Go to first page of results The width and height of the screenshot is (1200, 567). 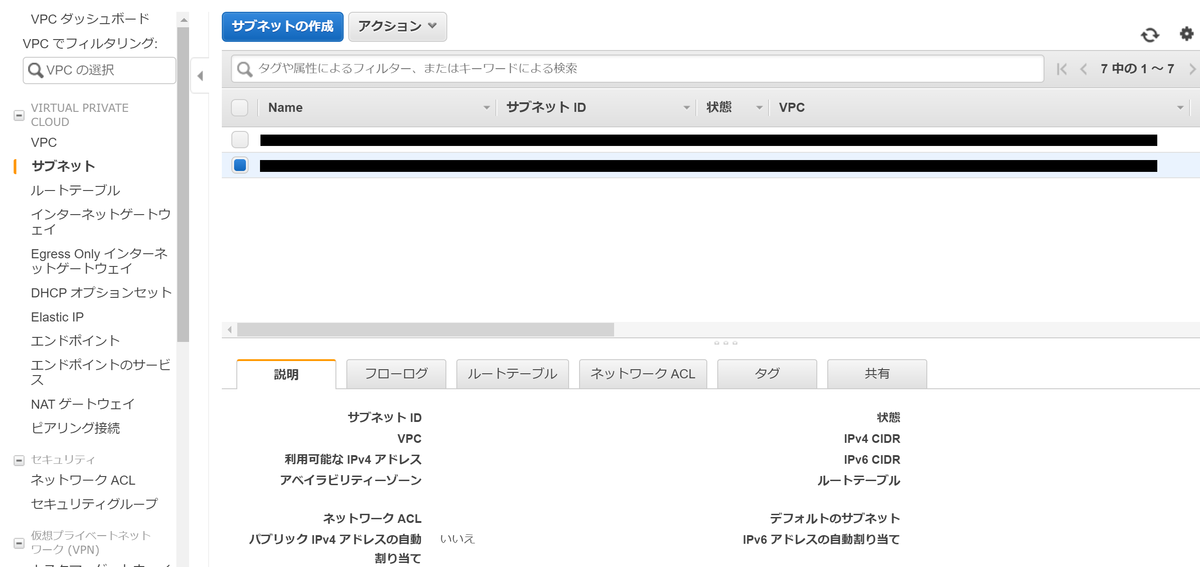click(x=1062, y=69)
